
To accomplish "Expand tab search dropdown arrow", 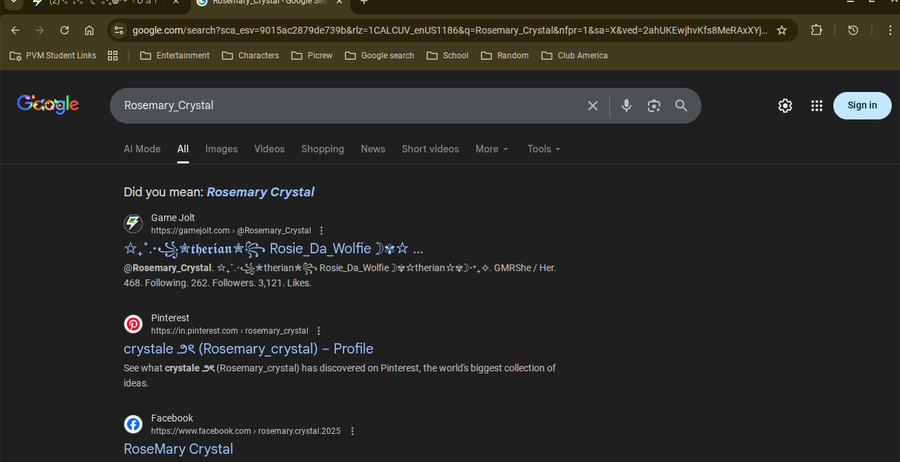I will [x=13, y=2].
